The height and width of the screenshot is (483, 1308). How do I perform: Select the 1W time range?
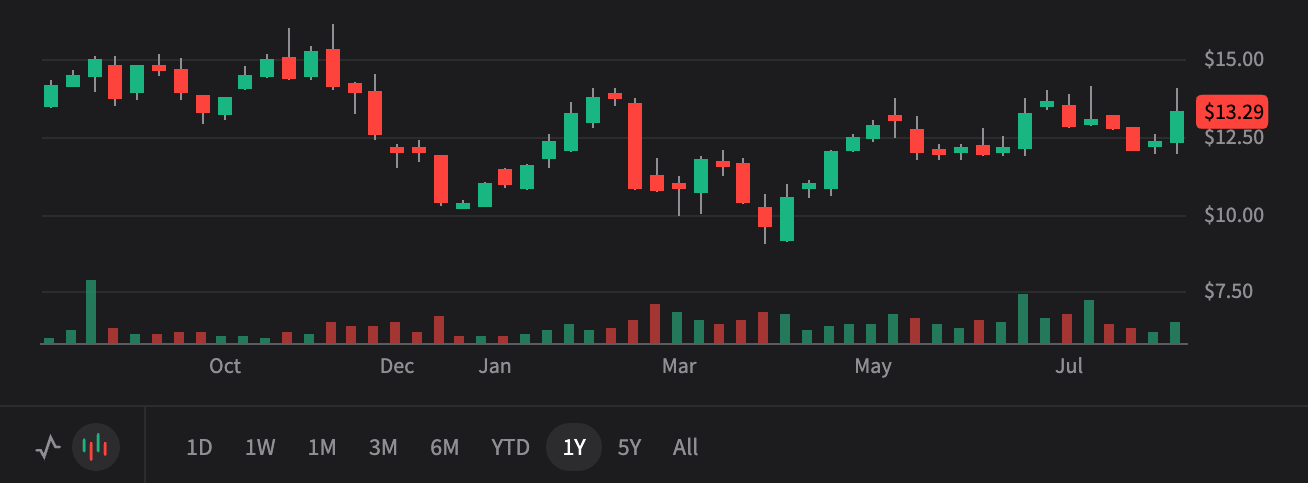tap(260, 447)
